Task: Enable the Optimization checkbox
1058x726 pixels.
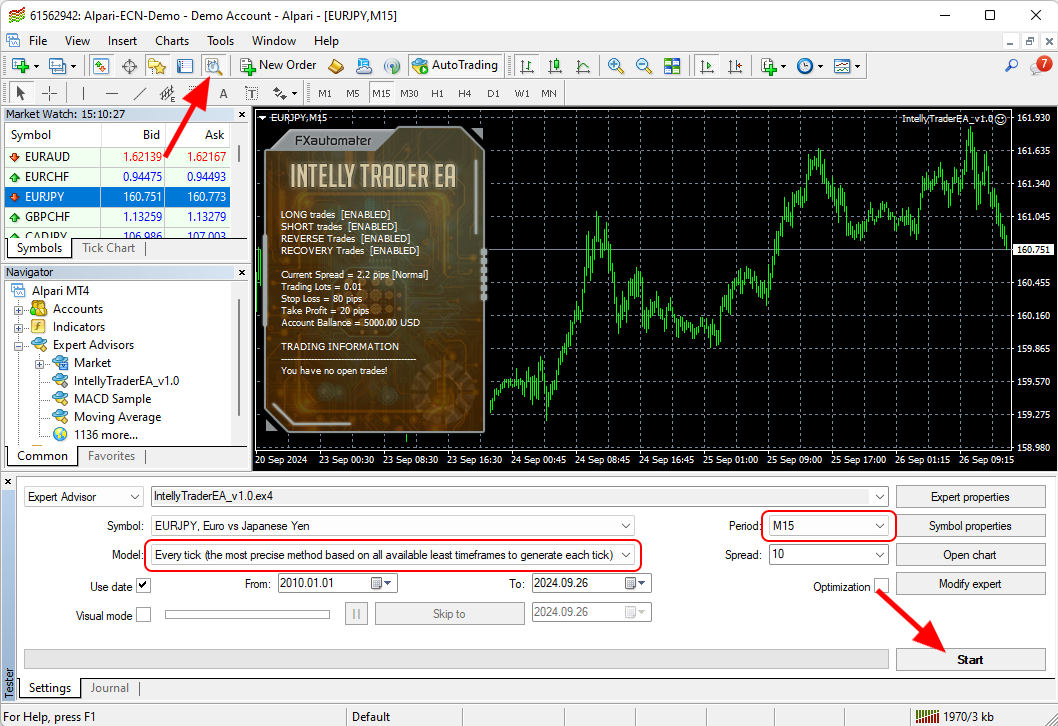Action: click(881, 586)
